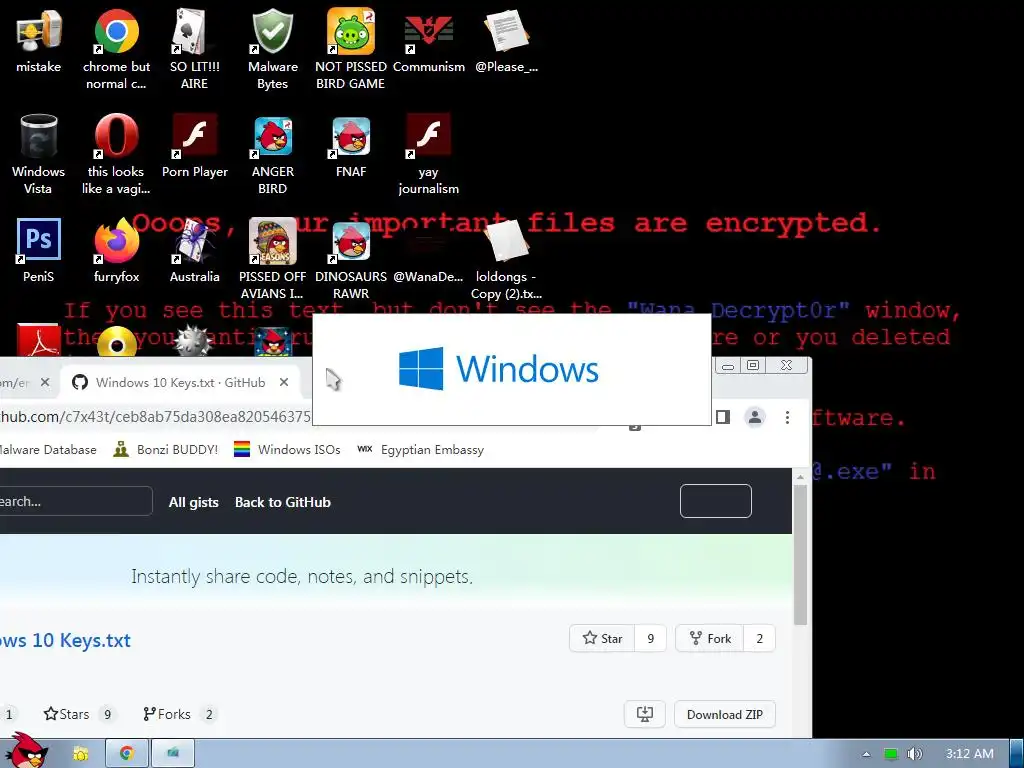Image resolution: width=1024 pixels, height=768 pixels.
Task: Click the green tray status icon
Action: [x=891, y=754]
